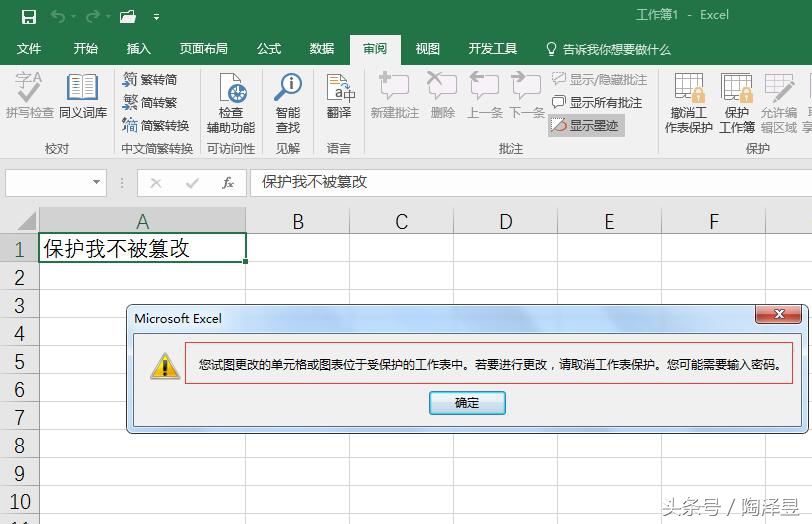Image resolution: width=812 pixels, height=524 pixels.
Task: Close the Microsoft Excel warning dialog
Action: pyautogui.click(x=778, y=314)
